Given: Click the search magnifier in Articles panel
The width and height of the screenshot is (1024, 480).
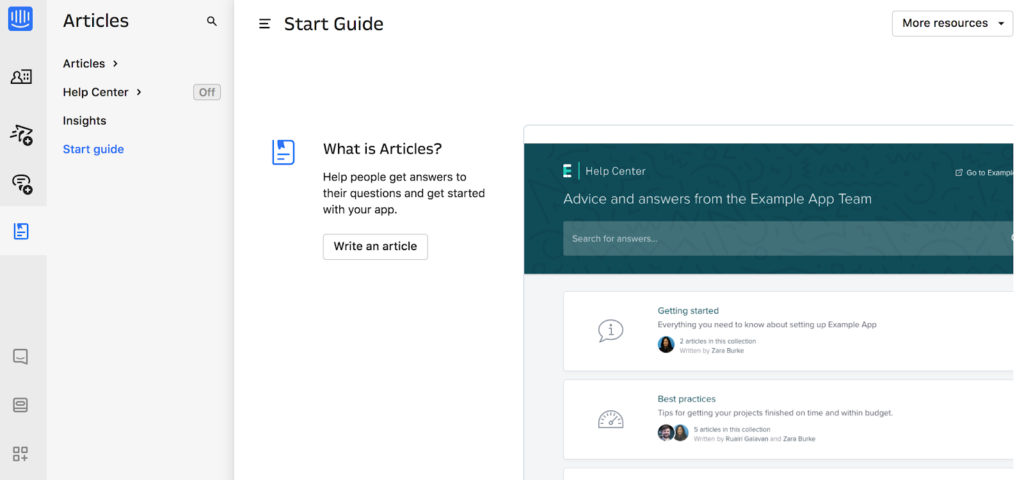Looking at the screenshot, I should click(x=212, y=21).
